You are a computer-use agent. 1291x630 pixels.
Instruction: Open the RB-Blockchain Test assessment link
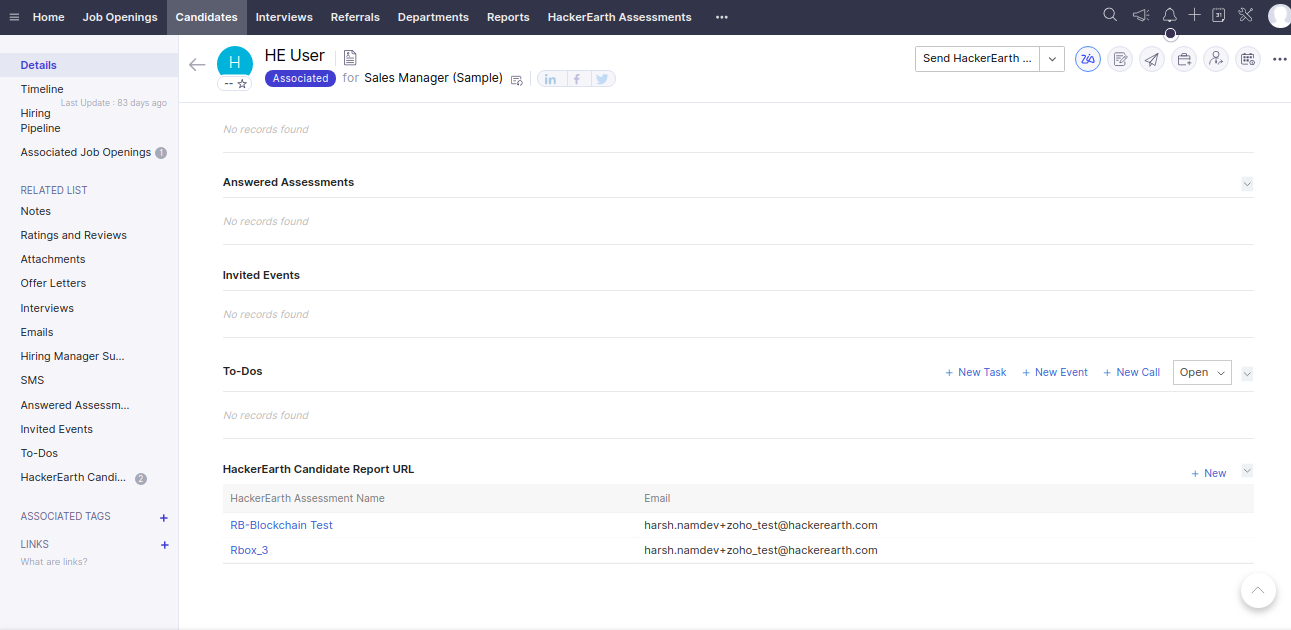pyautogui.click(x=281, y=525)
